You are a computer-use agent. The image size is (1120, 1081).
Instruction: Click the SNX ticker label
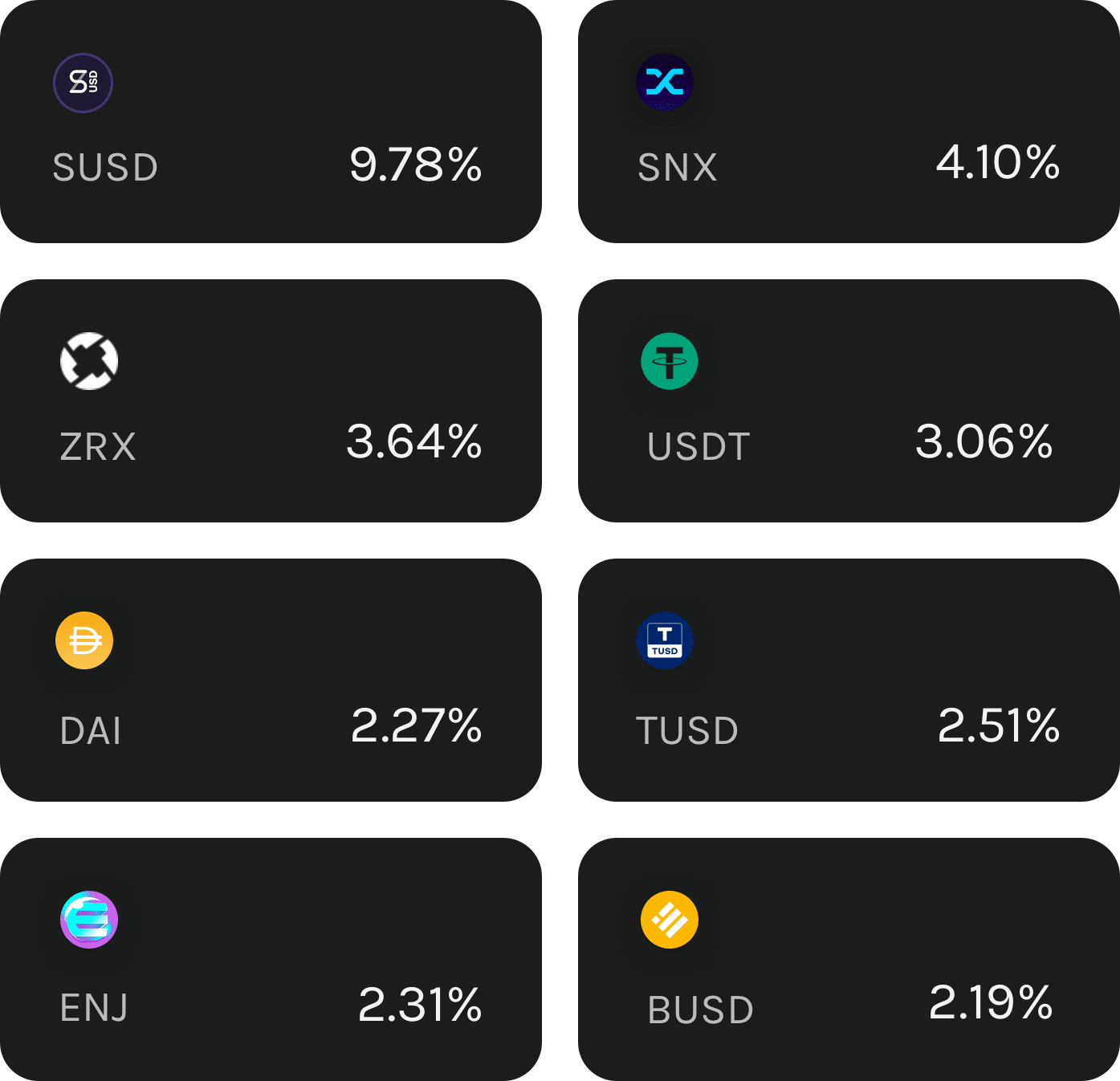pos(678,168)
